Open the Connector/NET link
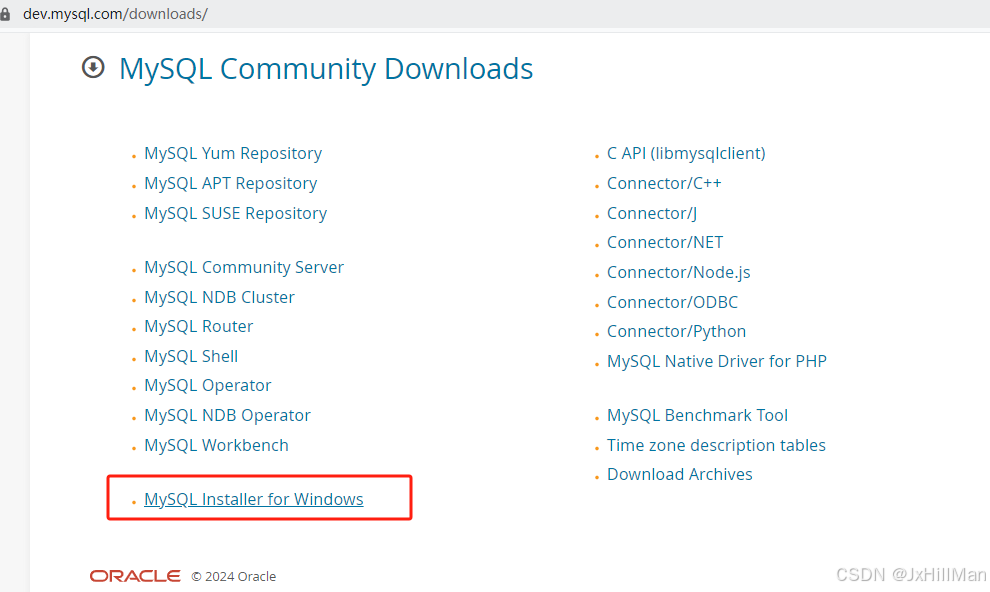The image size is (990, 592). tap(665, 242)
